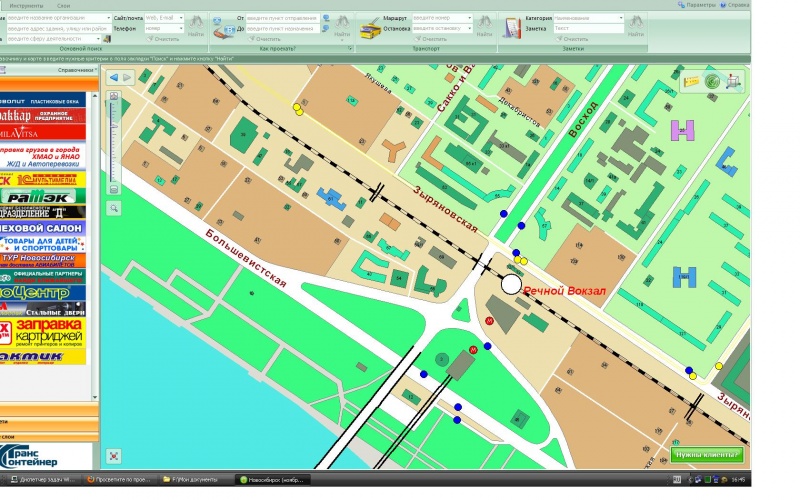The width and height of the screenshot is (800, 500).
Task: Open the Сайт/почта dropdown
Action: (181, 18)
